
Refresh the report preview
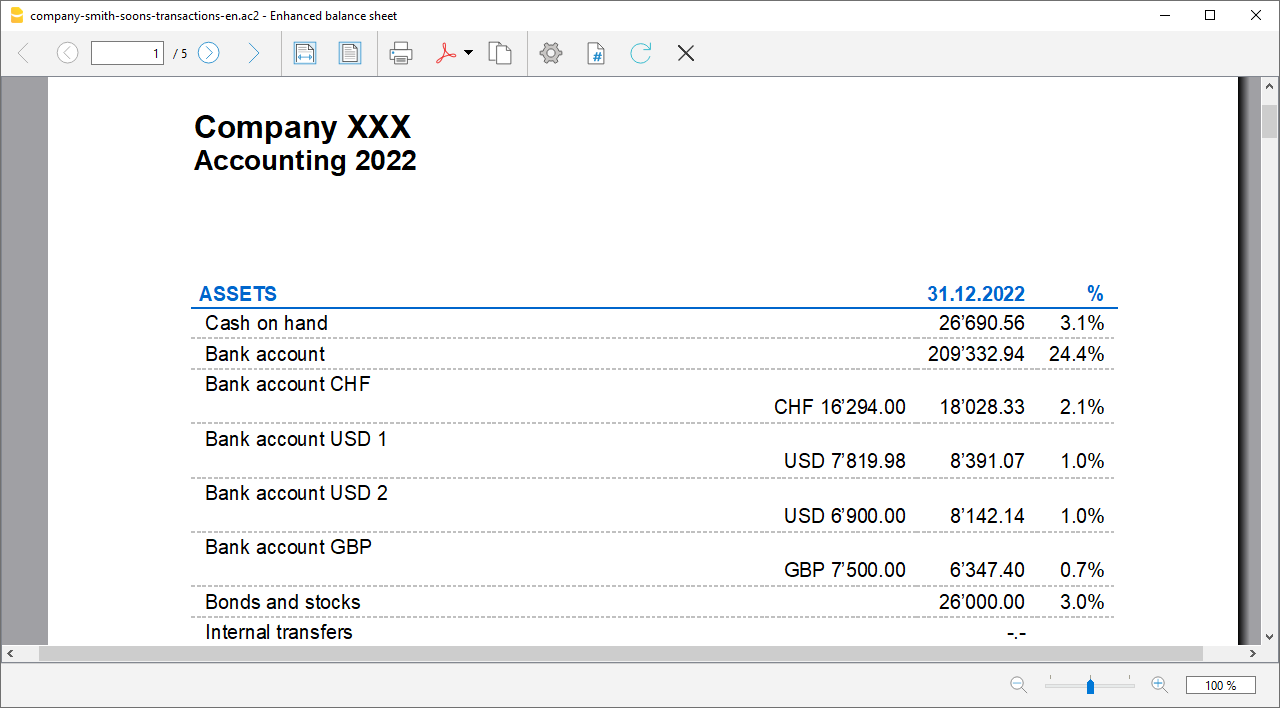640,53
